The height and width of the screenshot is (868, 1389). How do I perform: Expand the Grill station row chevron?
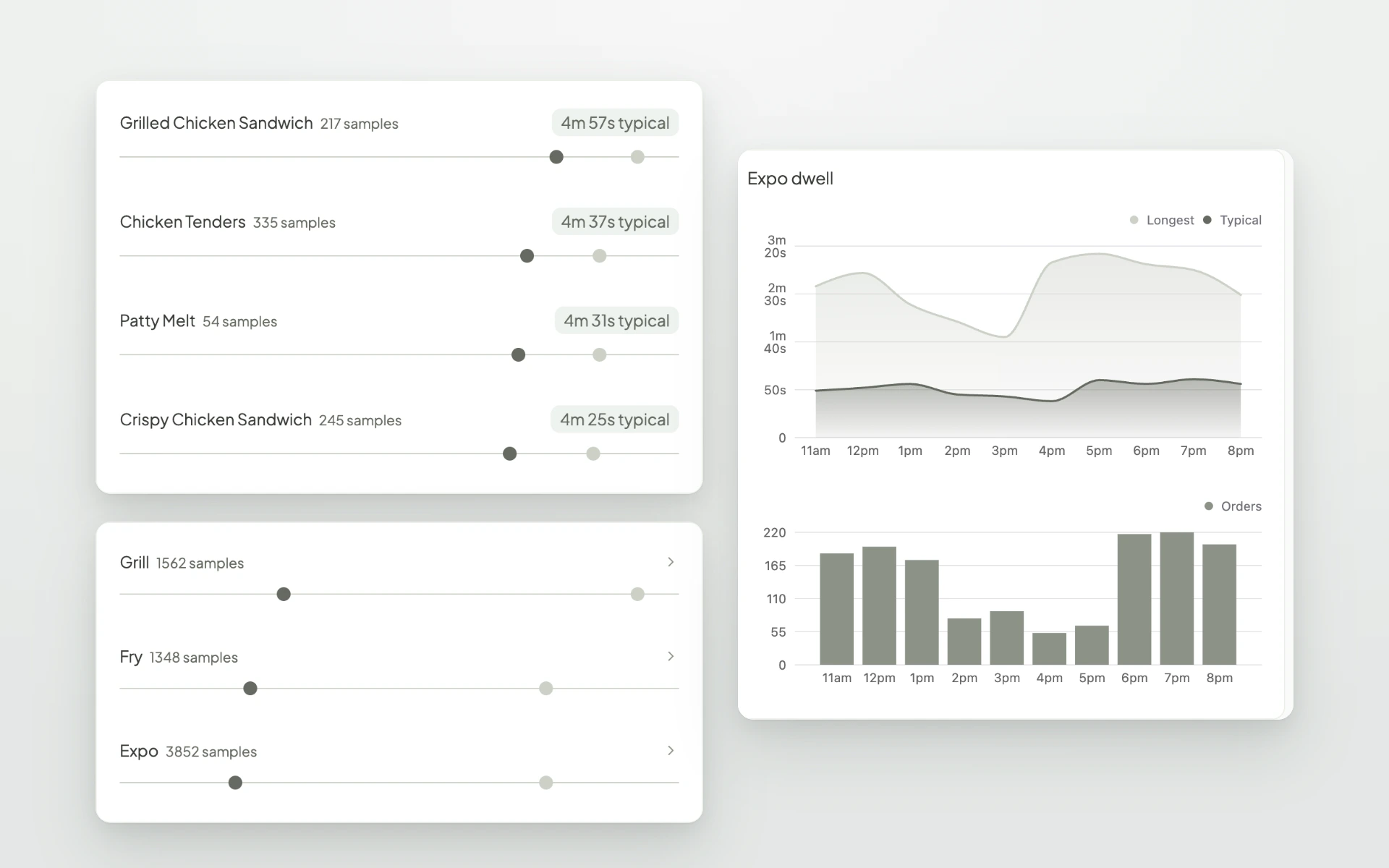click(671, 562)
